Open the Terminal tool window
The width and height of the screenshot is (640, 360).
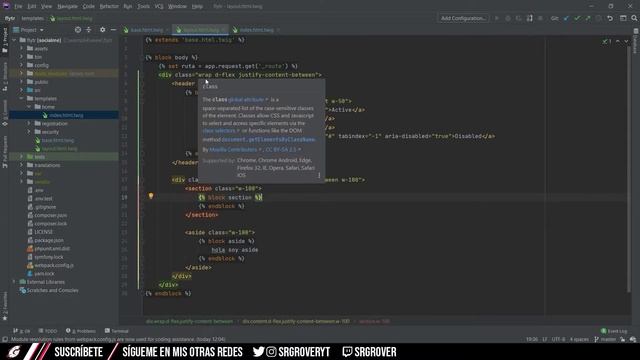pyautogui.click(x=117, y=331)
